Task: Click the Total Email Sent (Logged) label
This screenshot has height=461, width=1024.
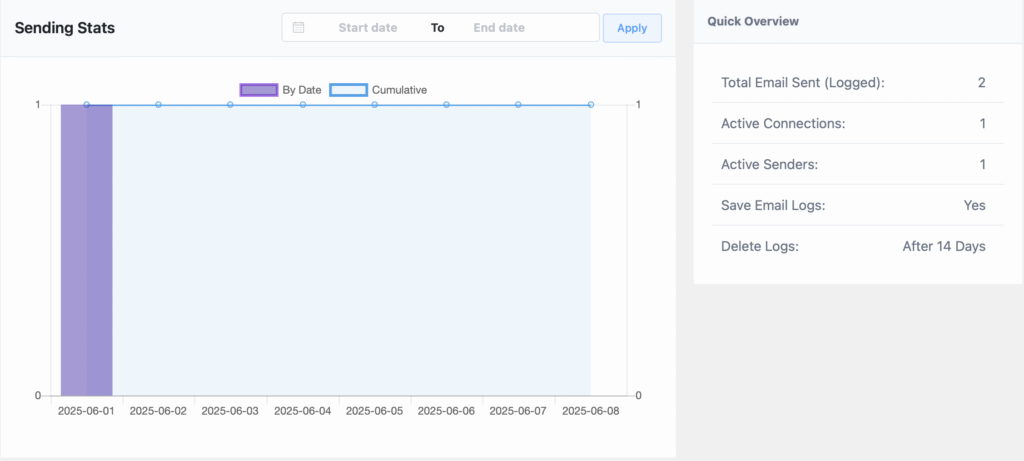Action: 803,82
